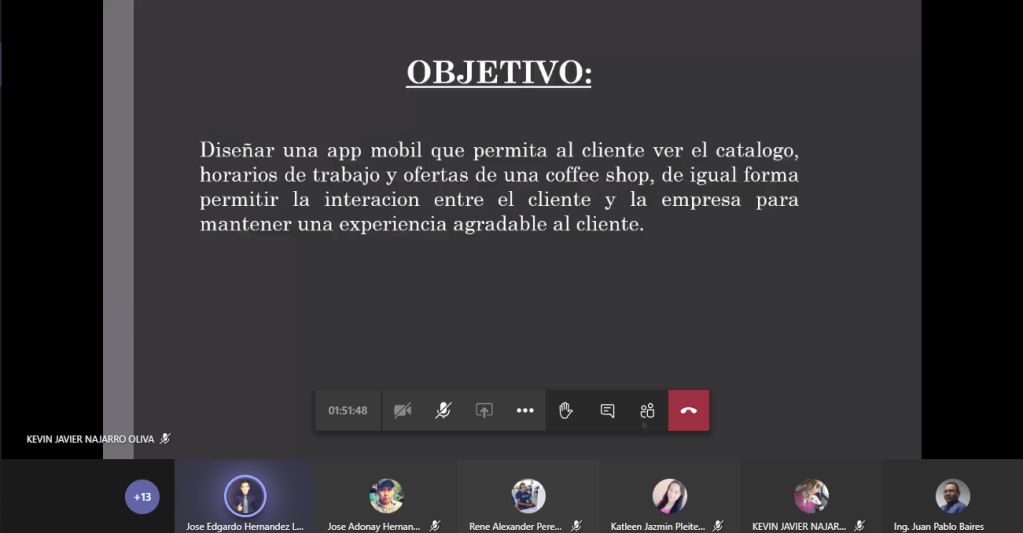Raise your hand in the meeting
1023x533 pixels.
tap(566, 411)
